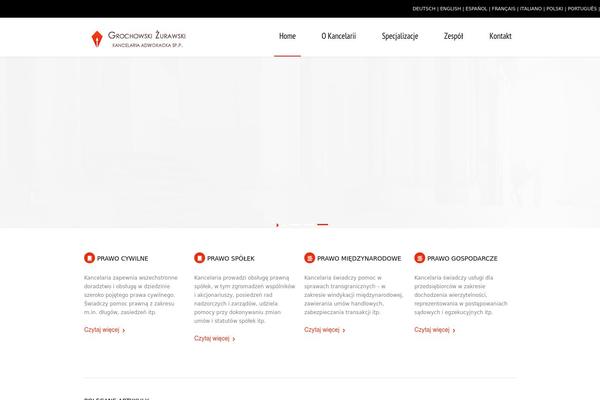The height and width of the screenshot is (400, 600).
Task: Click the Prawo Gospodarcze red icon
Action: 420,258
